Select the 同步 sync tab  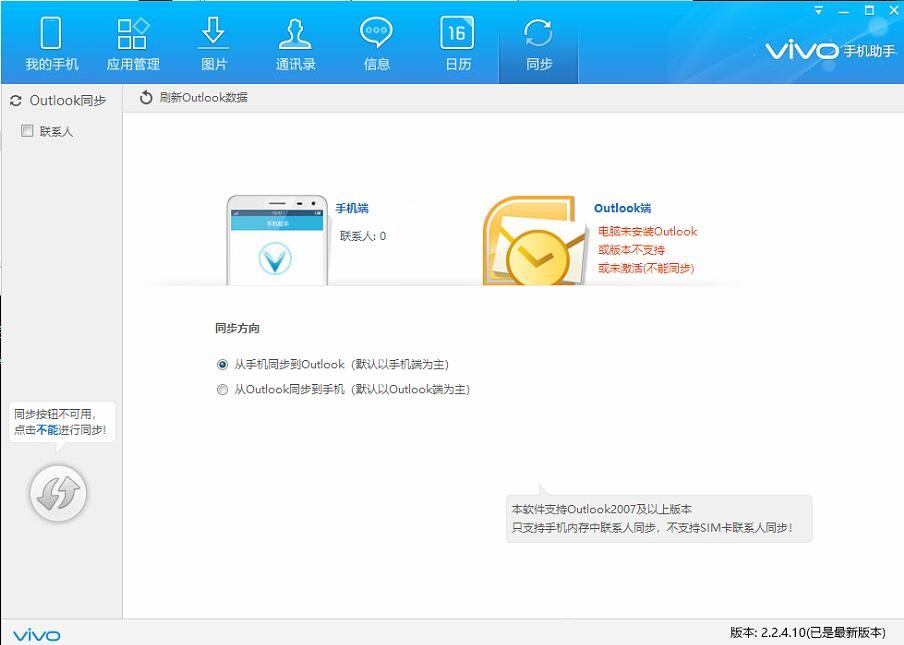[538, 44]
